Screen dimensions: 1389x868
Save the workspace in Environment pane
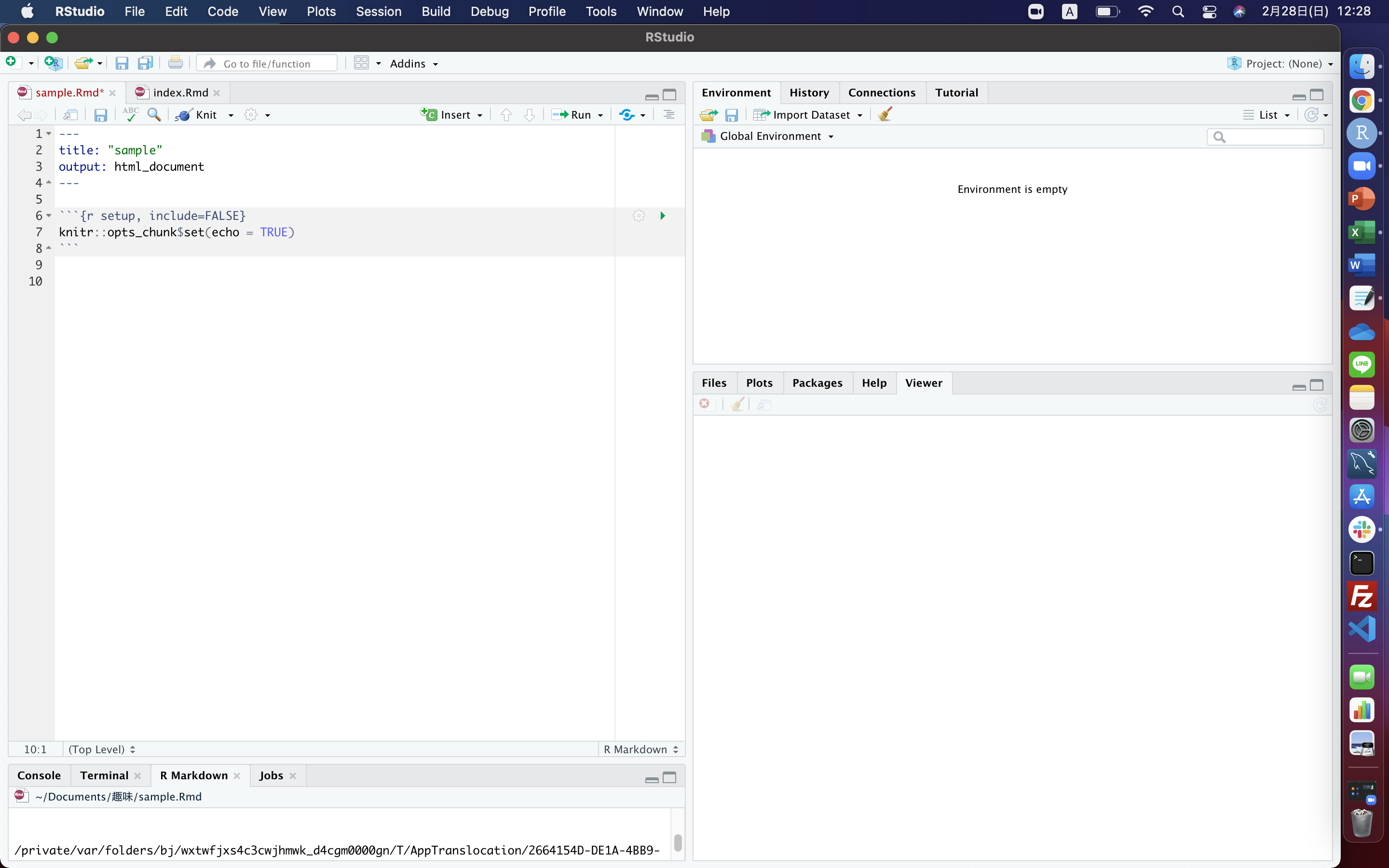(731, 115)
